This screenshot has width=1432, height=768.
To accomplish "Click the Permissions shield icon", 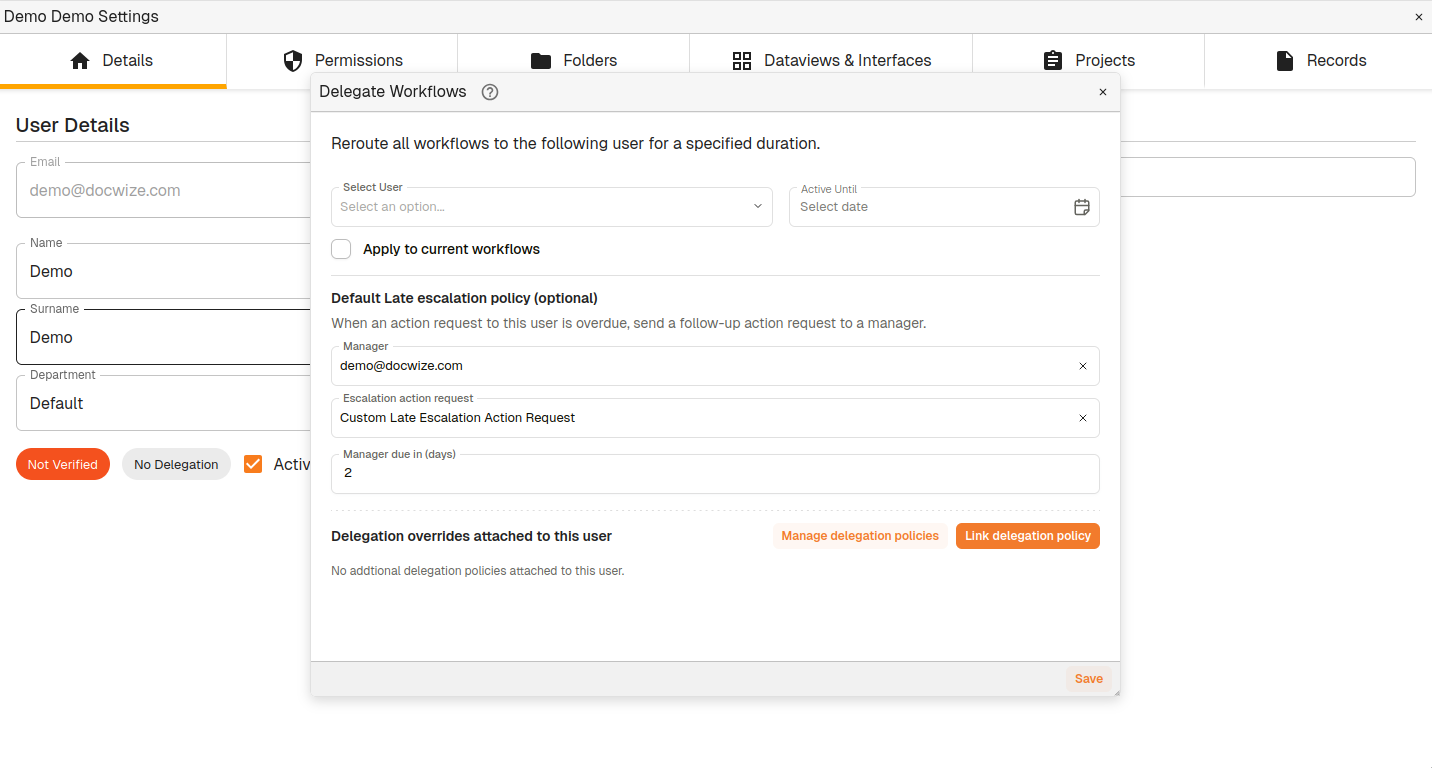I will (x=293, y=61).
